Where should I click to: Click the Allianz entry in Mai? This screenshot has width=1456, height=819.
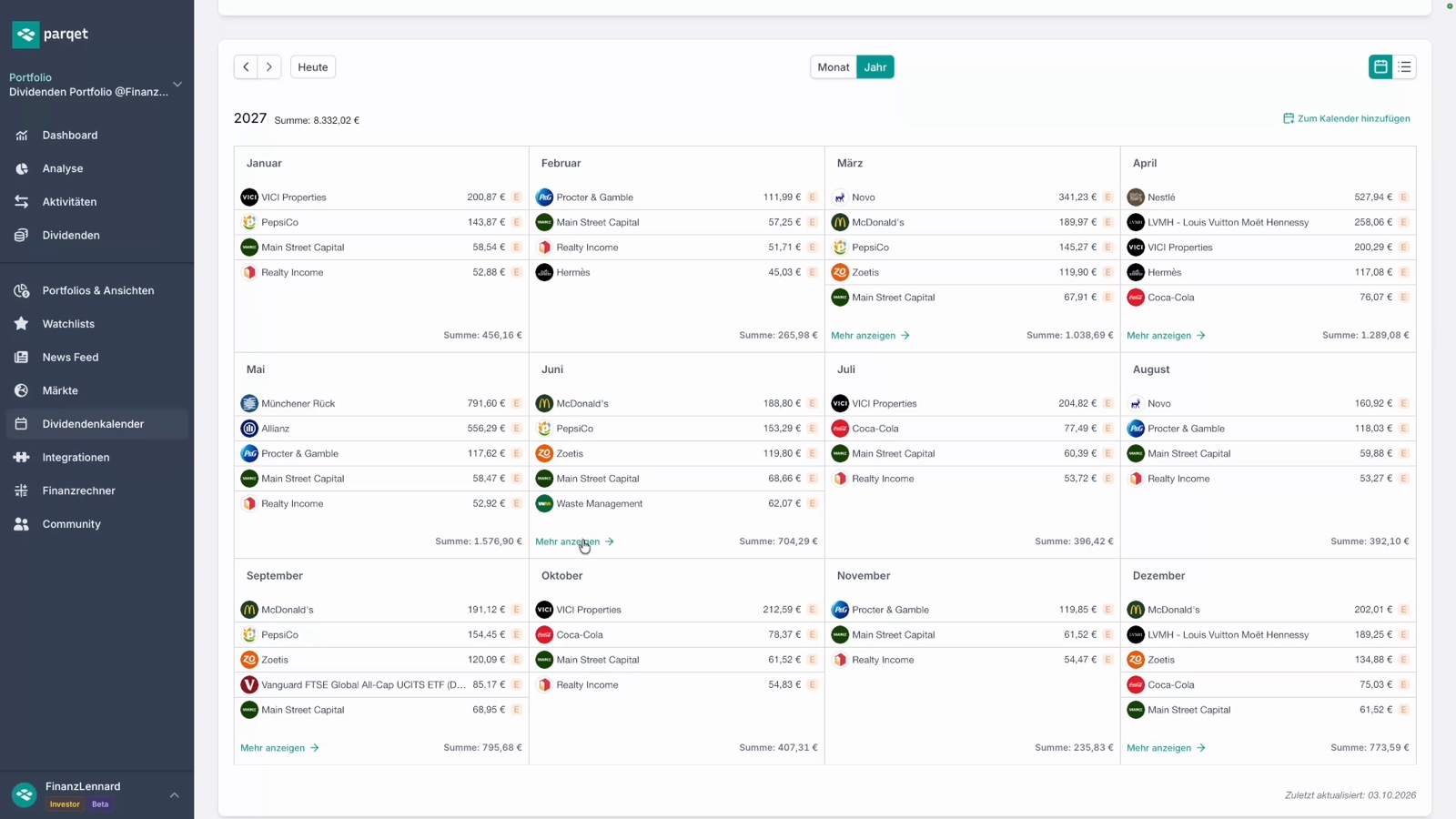pos(381,429)
